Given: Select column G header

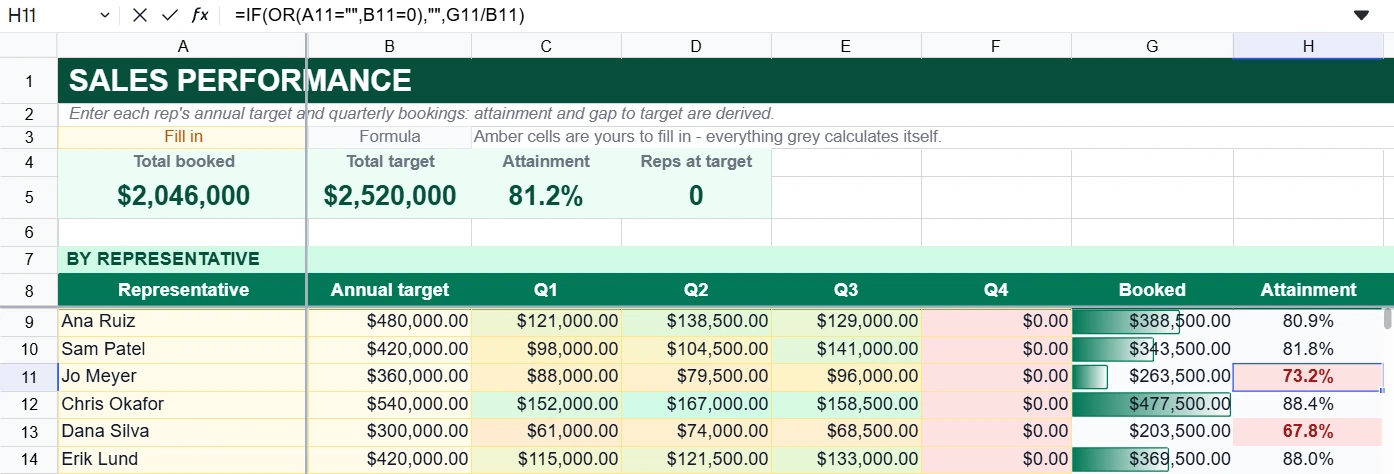Looking at the screenshot, I should pos(1152,46).
